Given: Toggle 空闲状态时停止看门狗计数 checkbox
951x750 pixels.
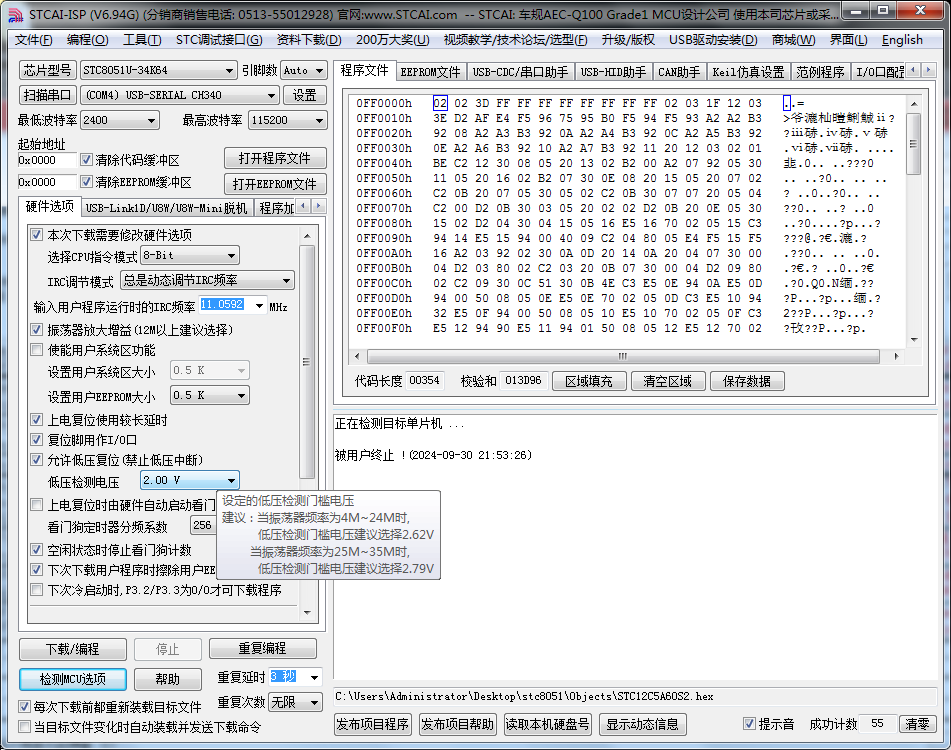Looking at the screenshot, I should click(37, 550).
